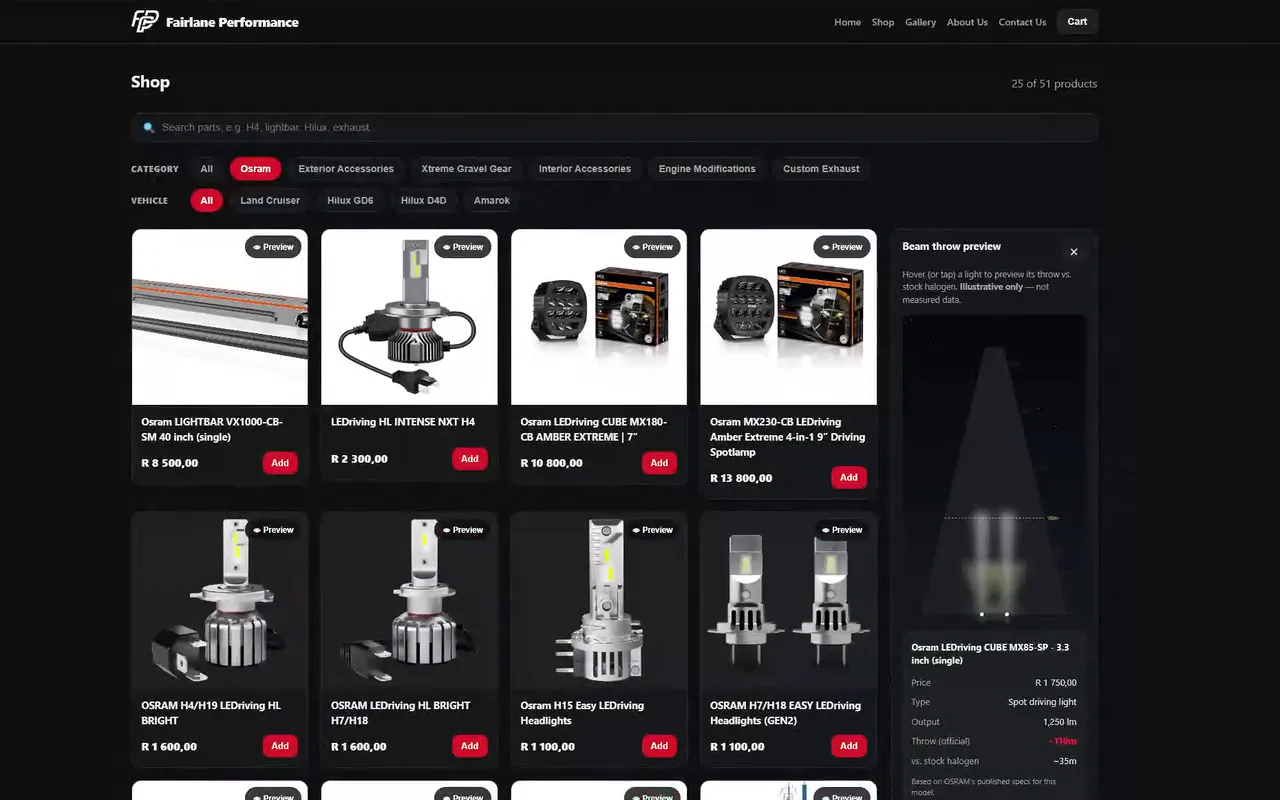Add OSRAM LEDriving HL BRIGHT H7/H18 to cart
The width and height of the screenshot is (1280, 800).
pos(470,746)
